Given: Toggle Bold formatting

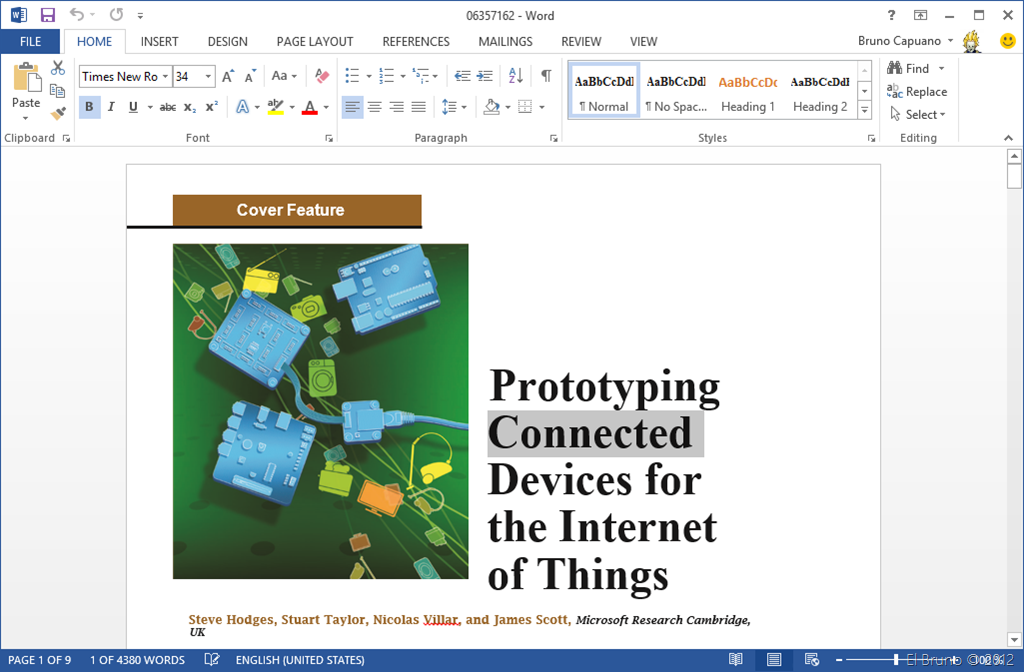Looking at the screenshot, I should point(89,107).
